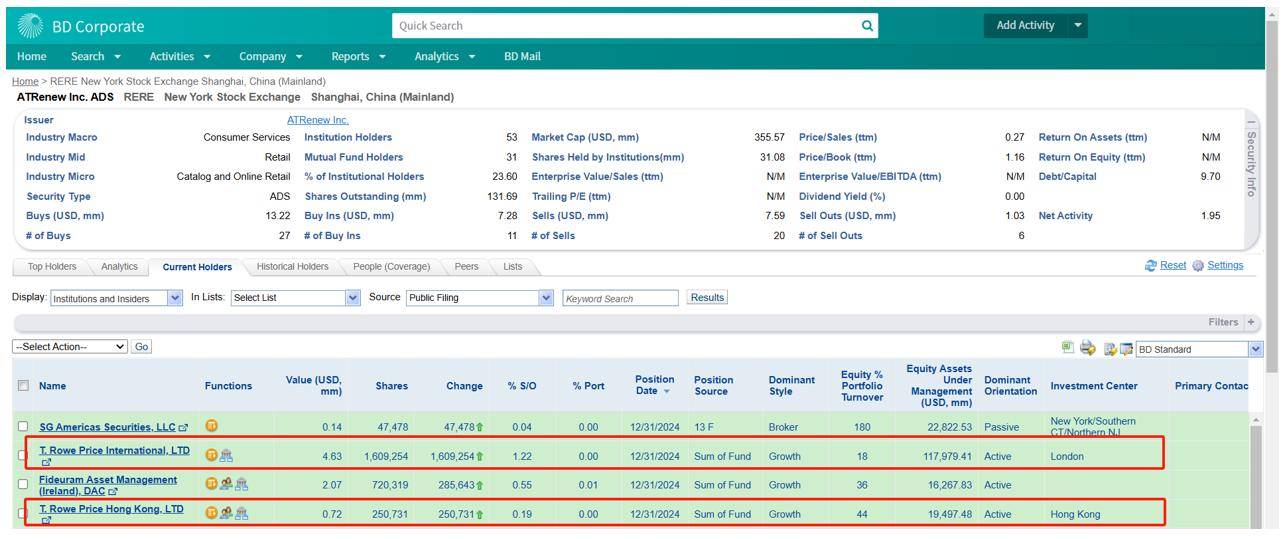Screen dimensions: 1286x539
Task: Switch to the Lists tab
Action: coord(513,267)
